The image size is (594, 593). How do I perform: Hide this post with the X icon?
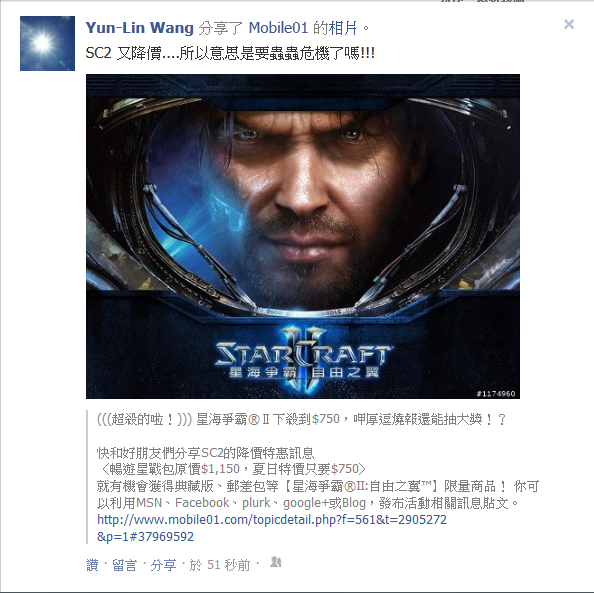(x=569, y=24)
